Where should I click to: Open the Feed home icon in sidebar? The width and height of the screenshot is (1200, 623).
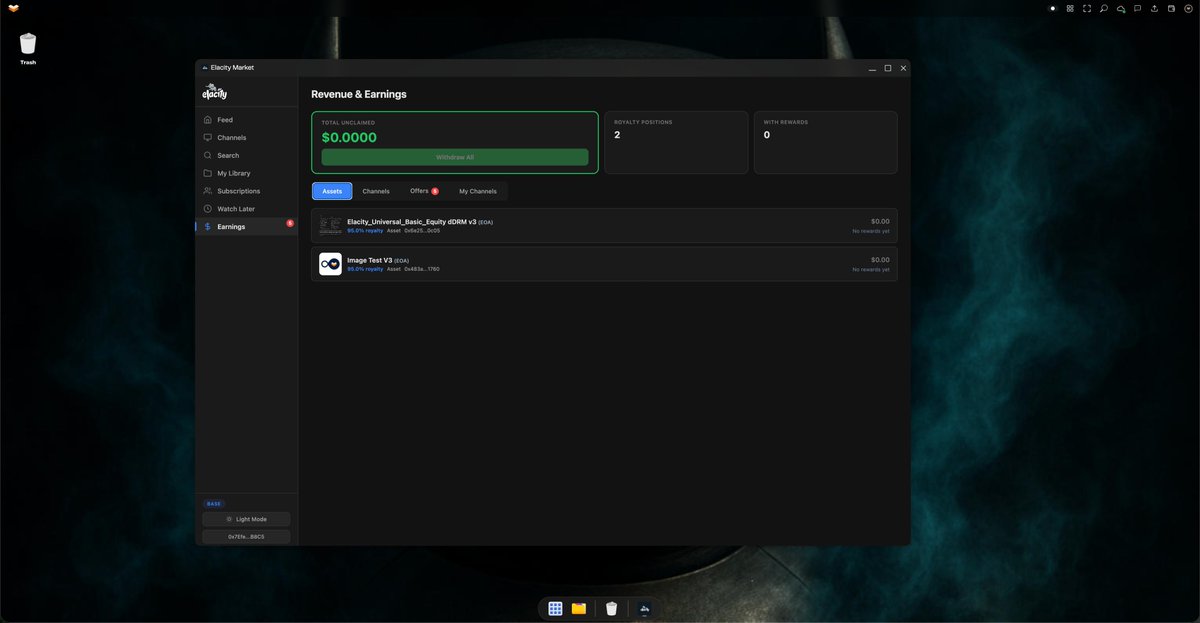click(207, 120)
